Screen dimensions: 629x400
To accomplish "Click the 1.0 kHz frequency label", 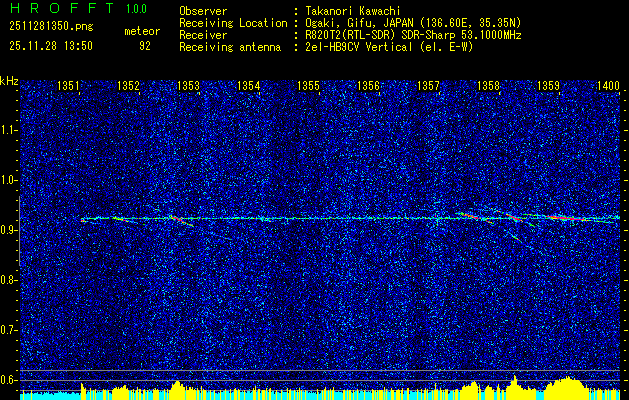I will click(8, 181).
